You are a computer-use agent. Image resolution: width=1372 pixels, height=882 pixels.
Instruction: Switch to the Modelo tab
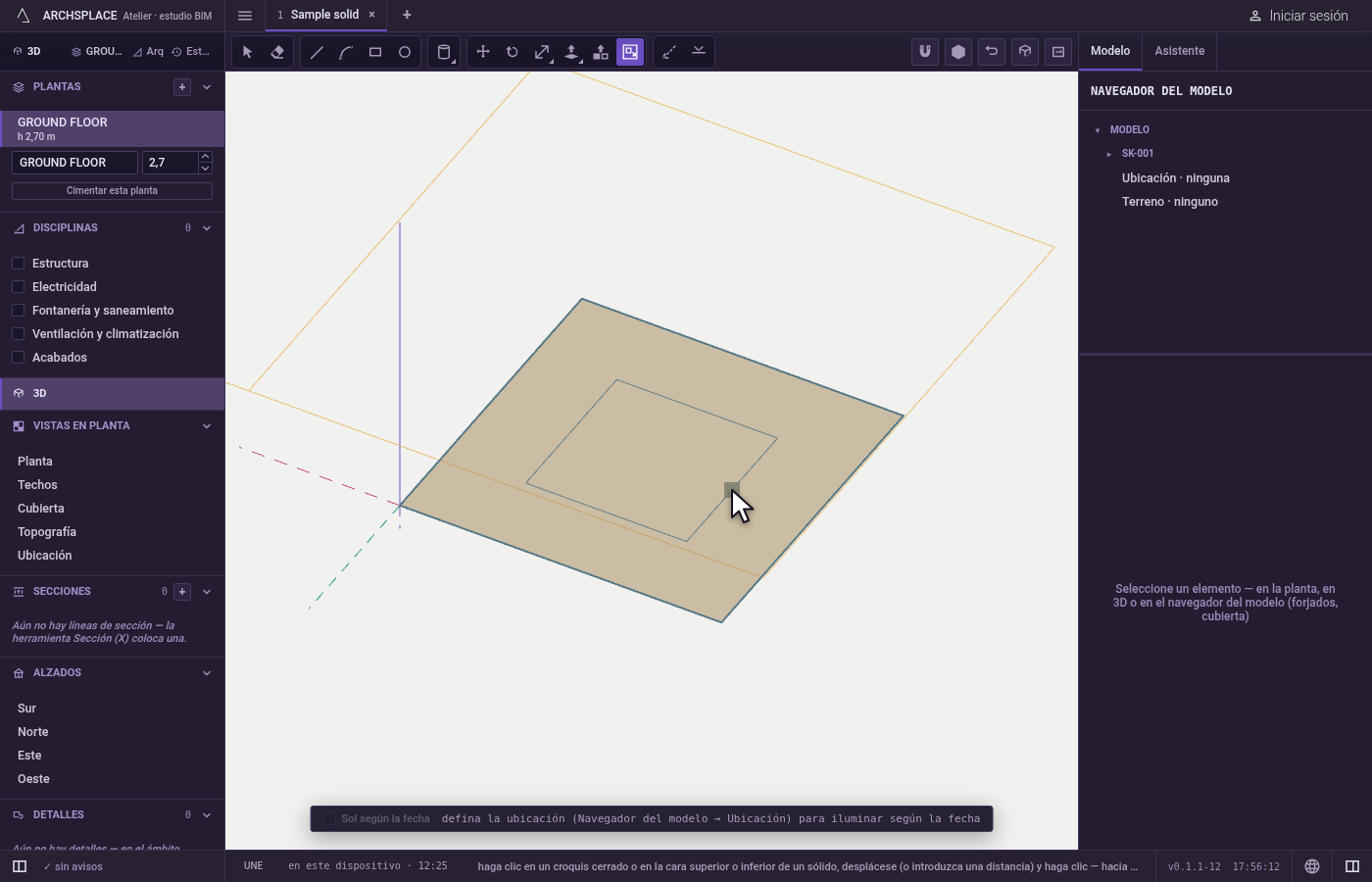[x=1110, y=51]
